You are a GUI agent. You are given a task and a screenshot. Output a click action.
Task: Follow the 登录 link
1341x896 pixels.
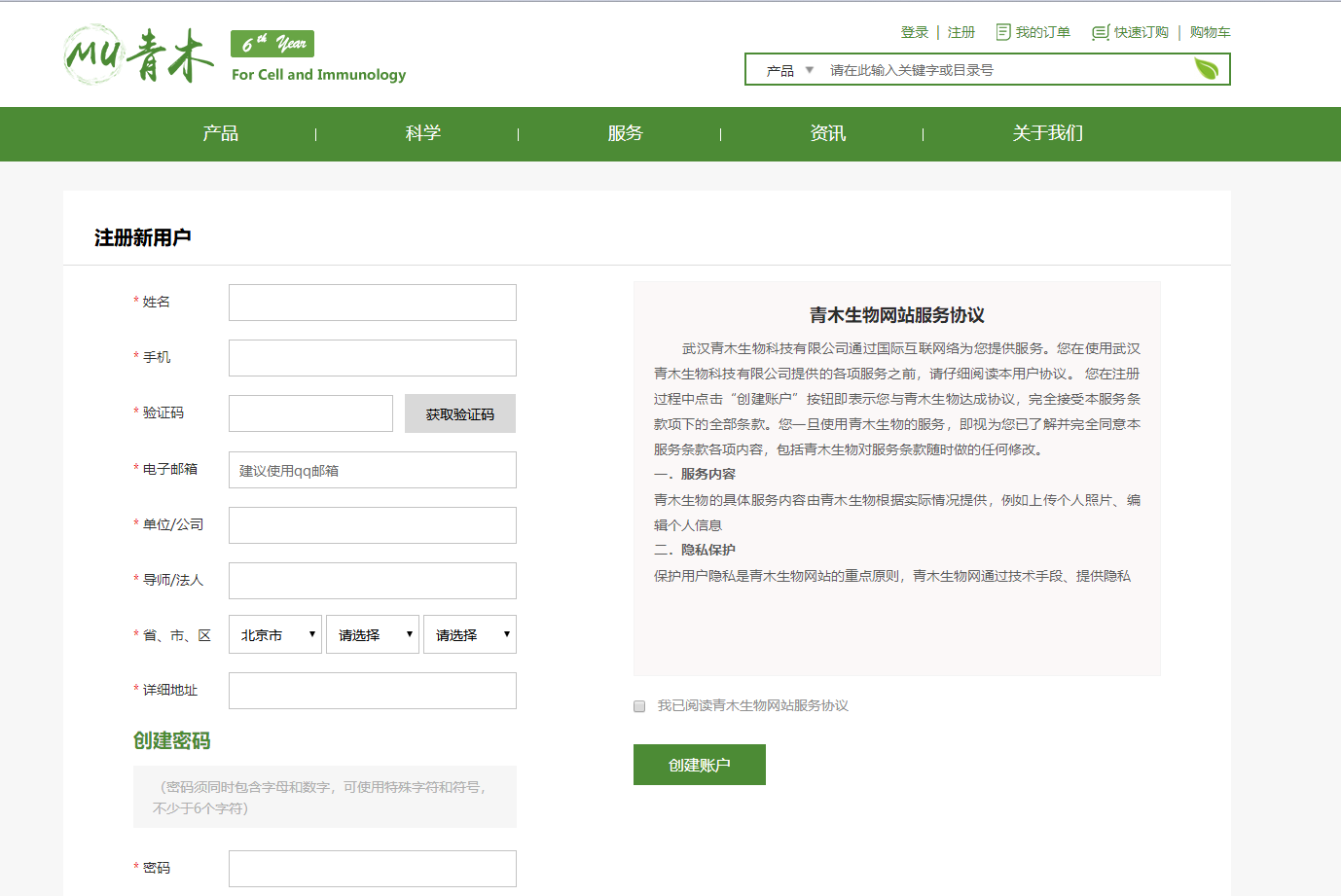click(x=914, y=32)
